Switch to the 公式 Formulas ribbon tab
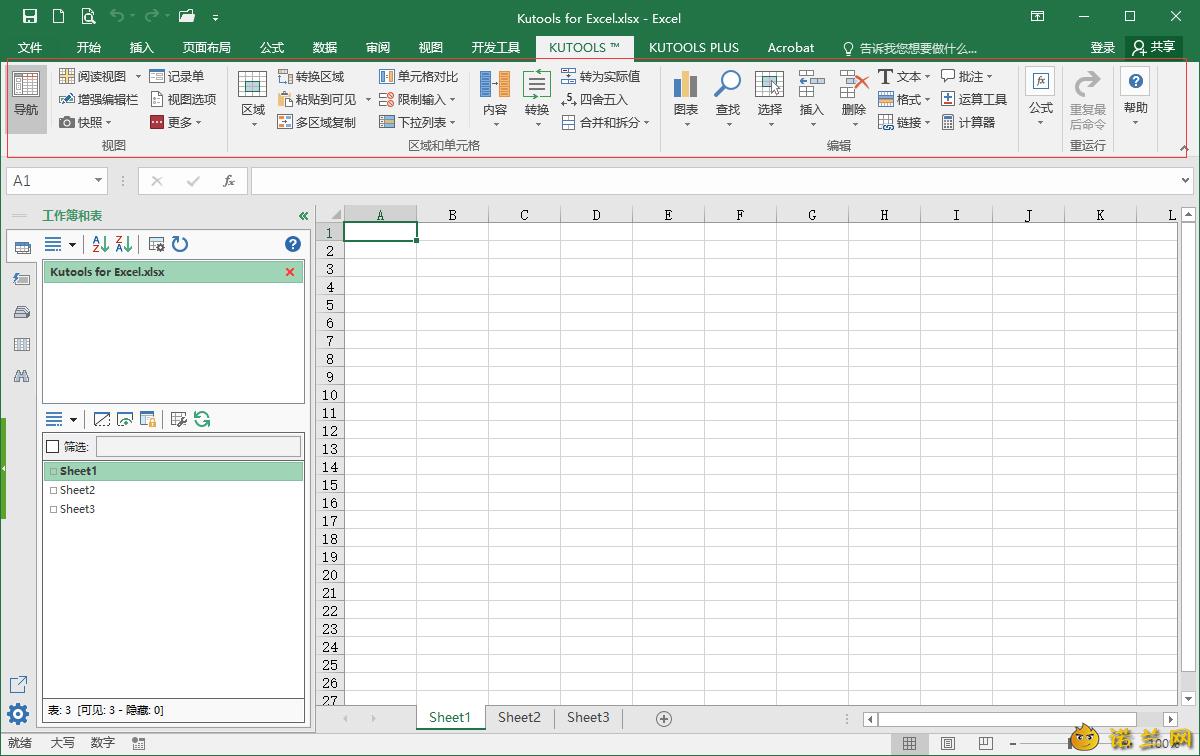The height and width of the screenshot is (756, 1200). click(272, 47)
